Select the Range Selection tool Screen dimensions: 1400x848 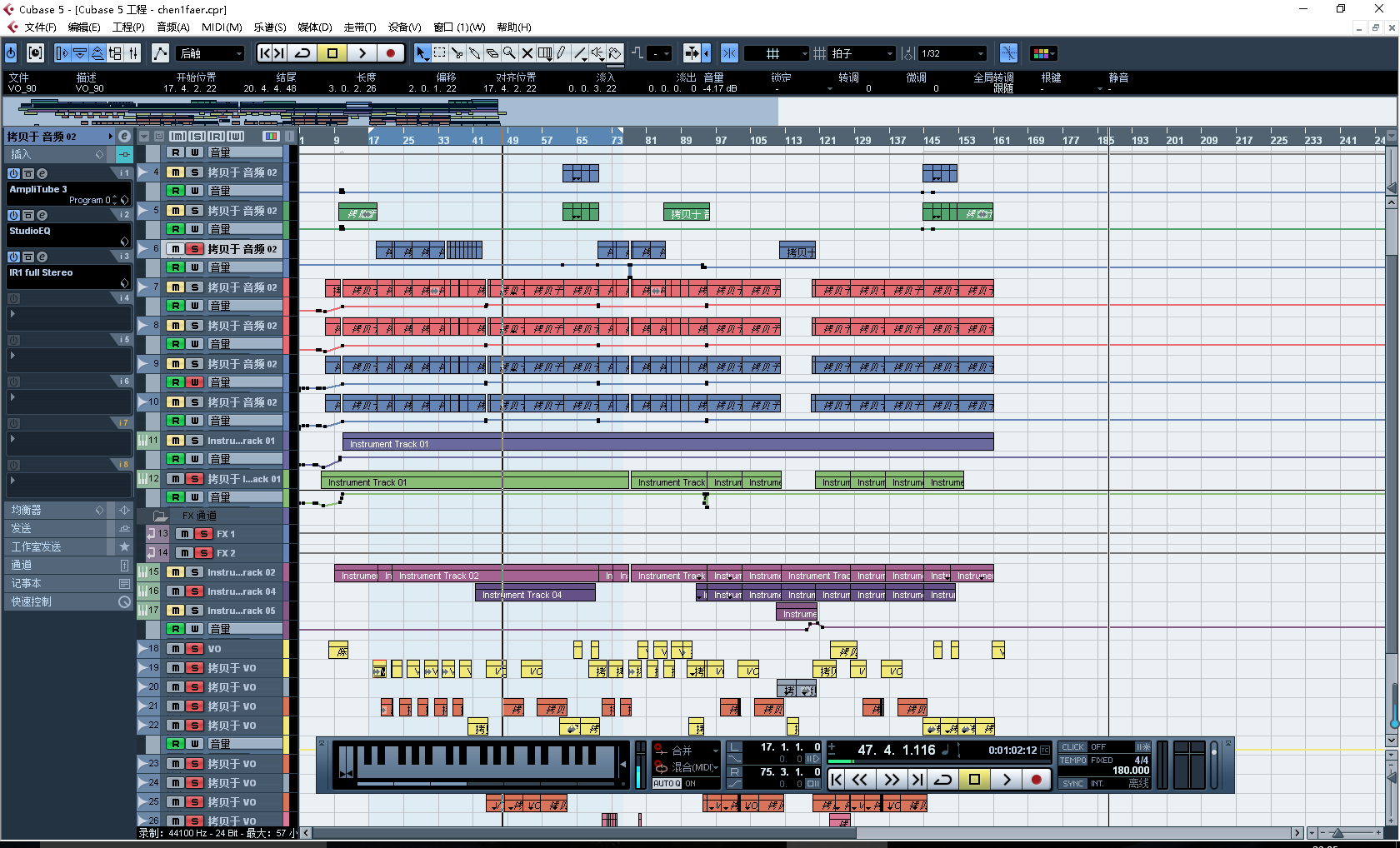pyautogui.click(x=439, y=53)
